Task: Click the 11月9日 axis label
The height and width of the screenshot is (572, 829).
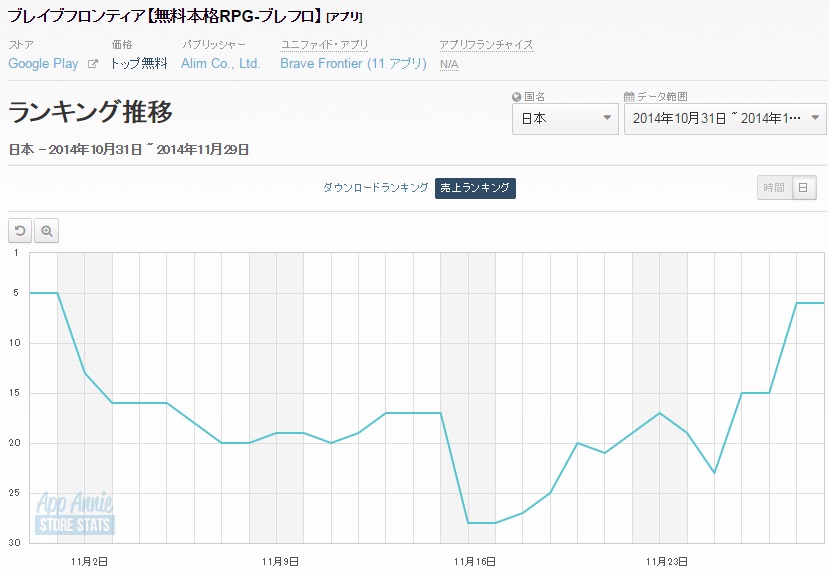Action: (280, 561)
